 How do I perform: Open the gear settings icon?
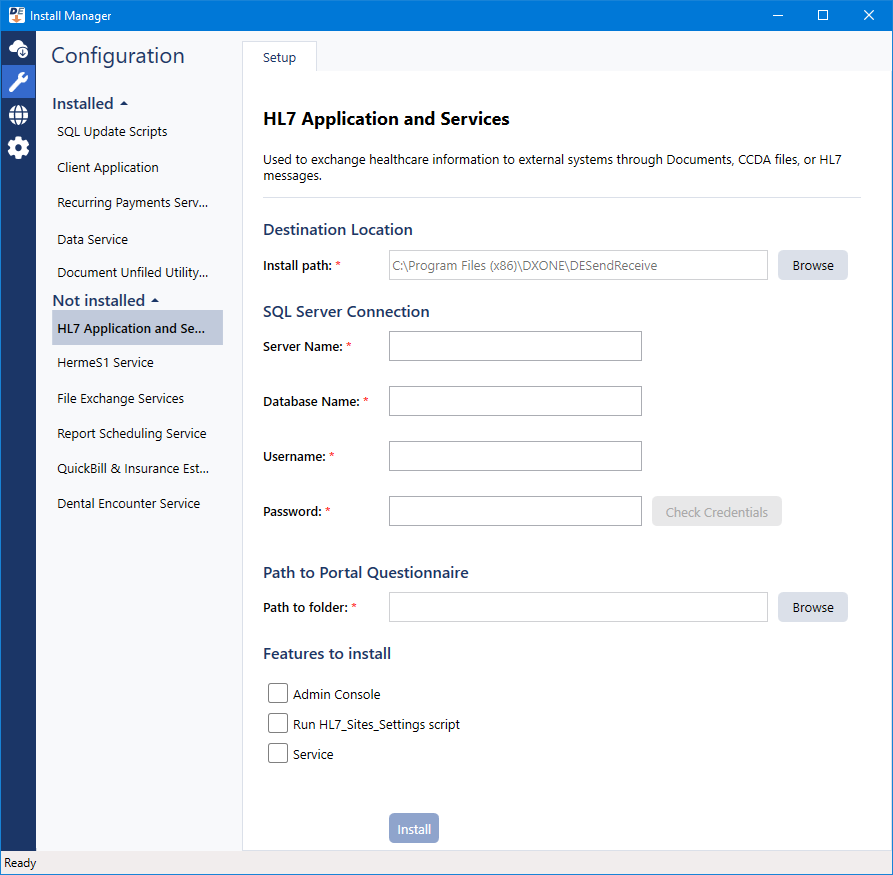[18, 148]
